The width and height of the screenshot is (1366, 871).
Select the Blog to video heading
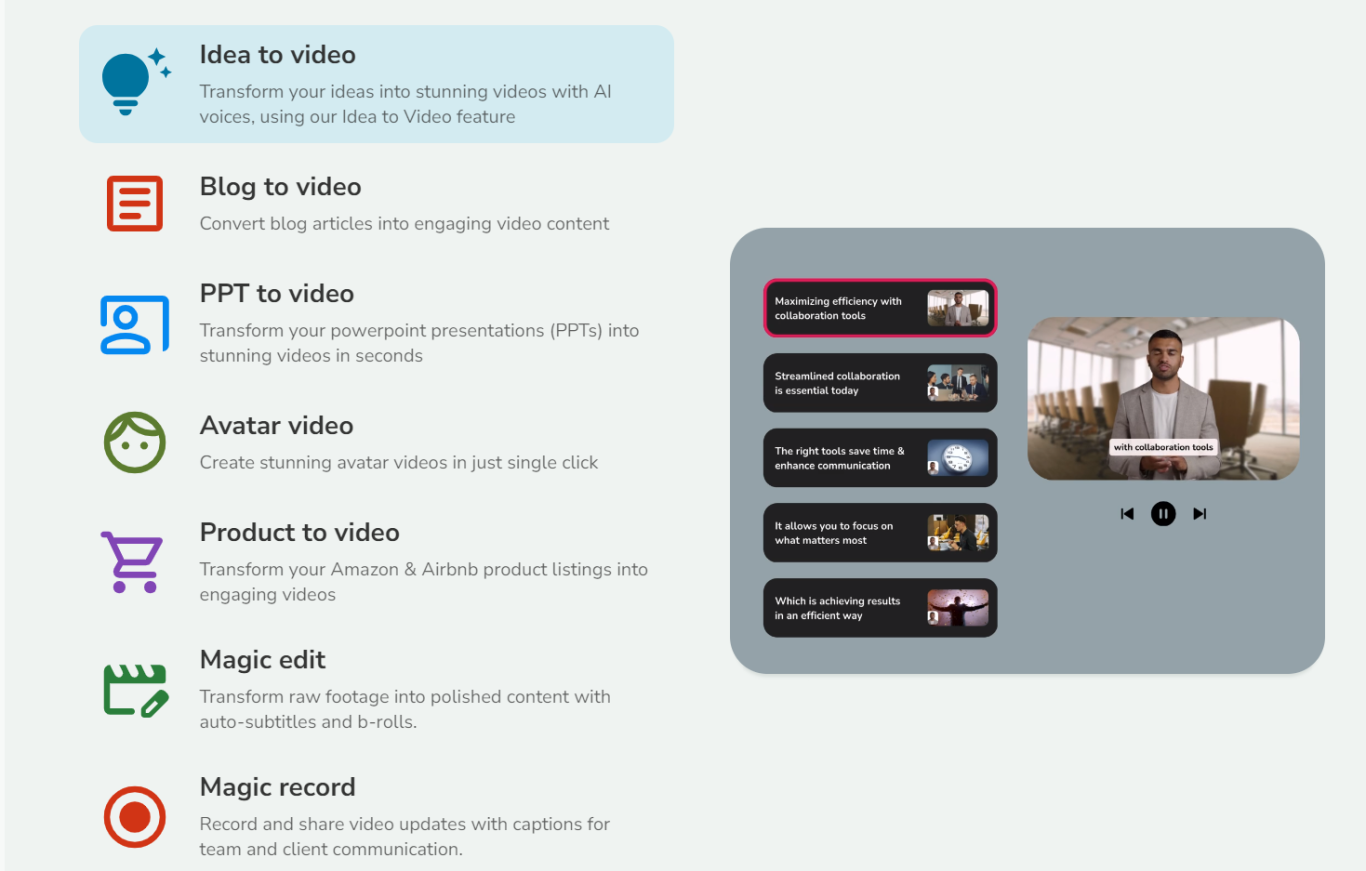point(280,186)
